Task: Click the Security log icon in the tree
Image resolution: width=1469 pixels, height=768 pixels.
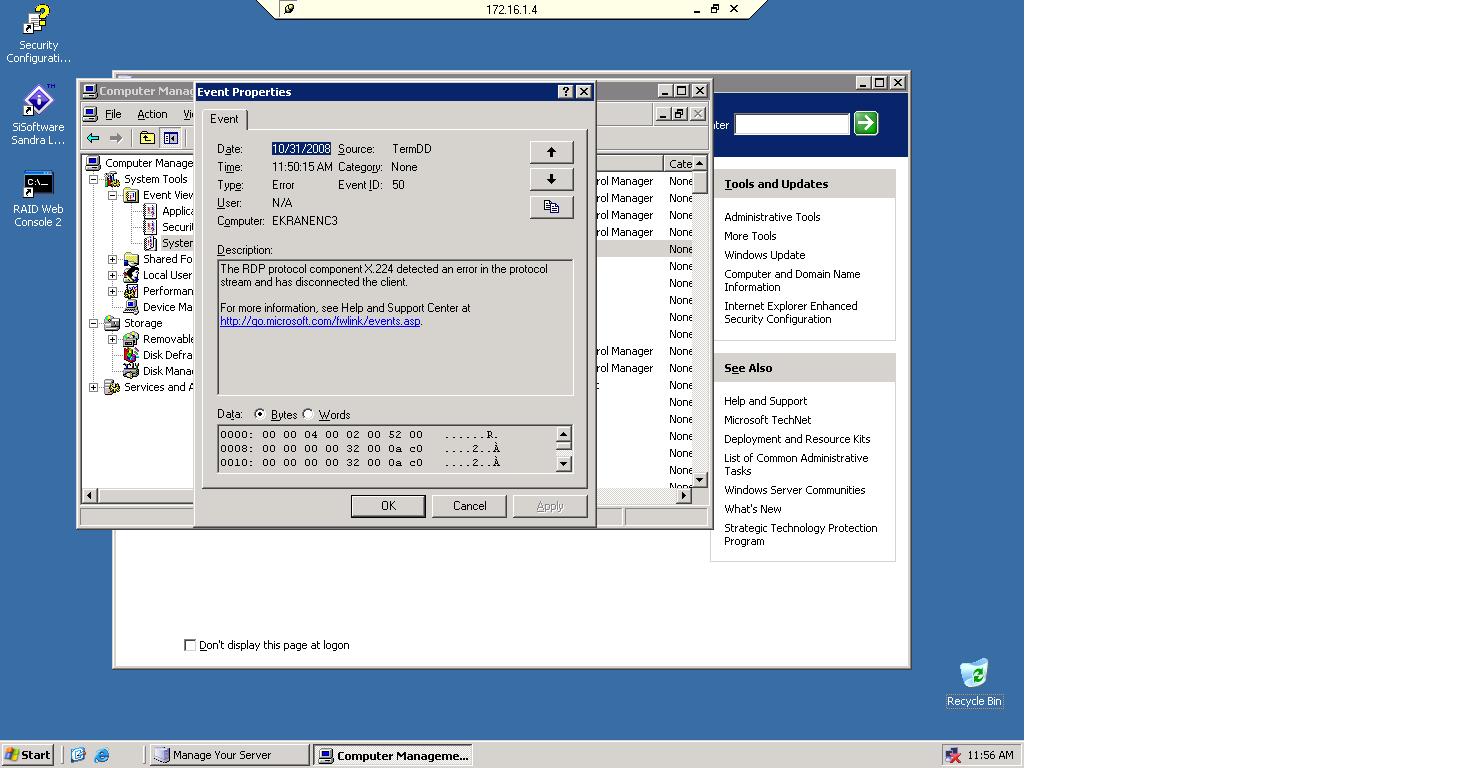Action: [x=150, y=227]
